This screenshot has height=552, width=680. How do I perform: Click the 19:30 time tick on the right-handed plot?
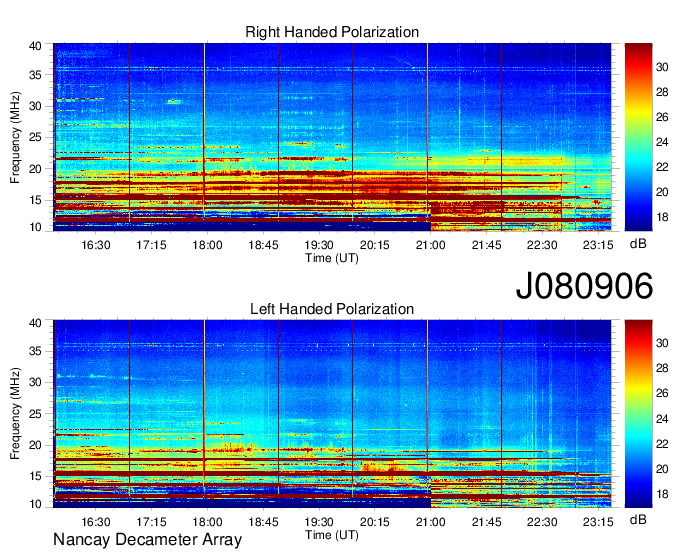tap(319, 245)
